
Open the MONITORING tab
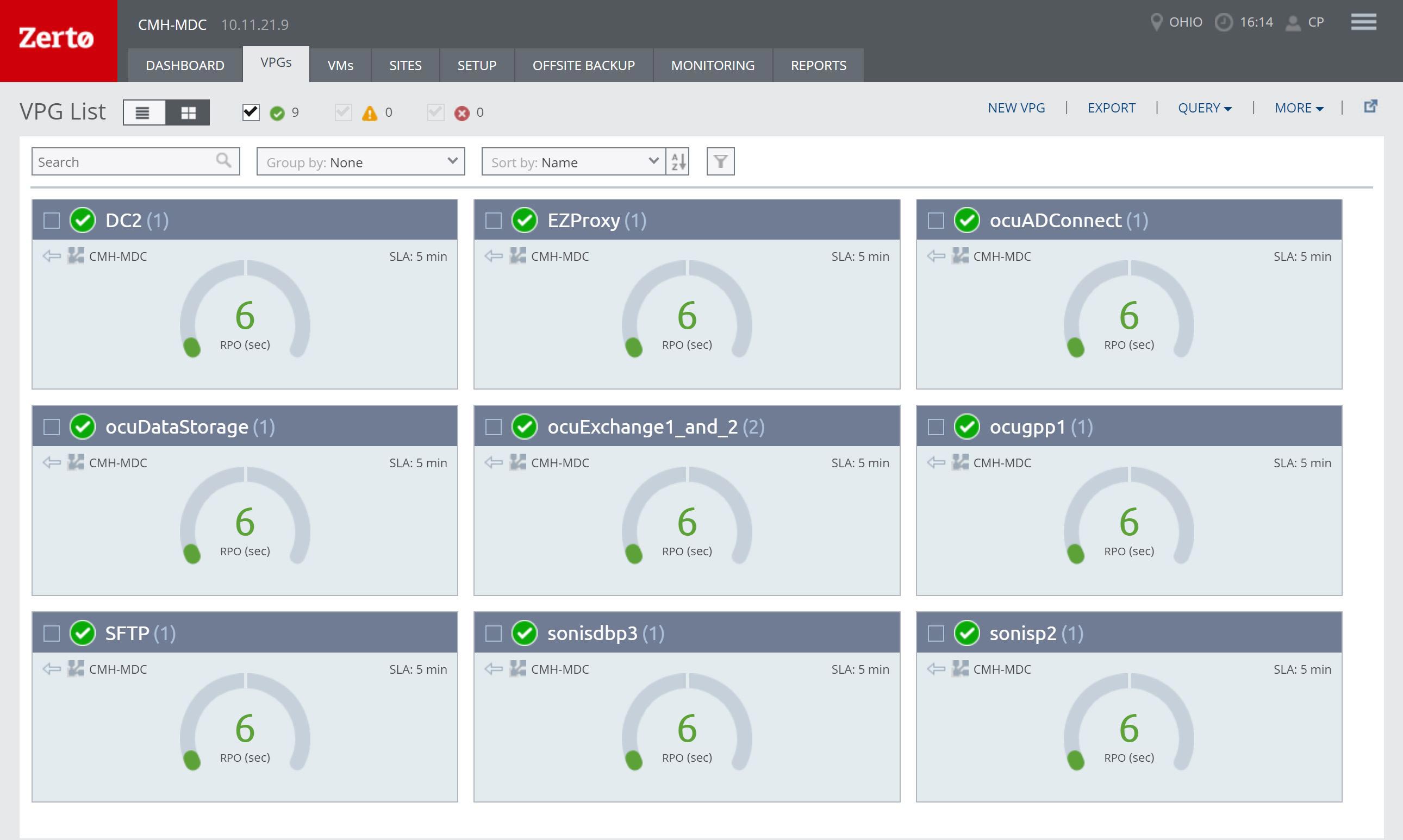(x=713, y=65)
